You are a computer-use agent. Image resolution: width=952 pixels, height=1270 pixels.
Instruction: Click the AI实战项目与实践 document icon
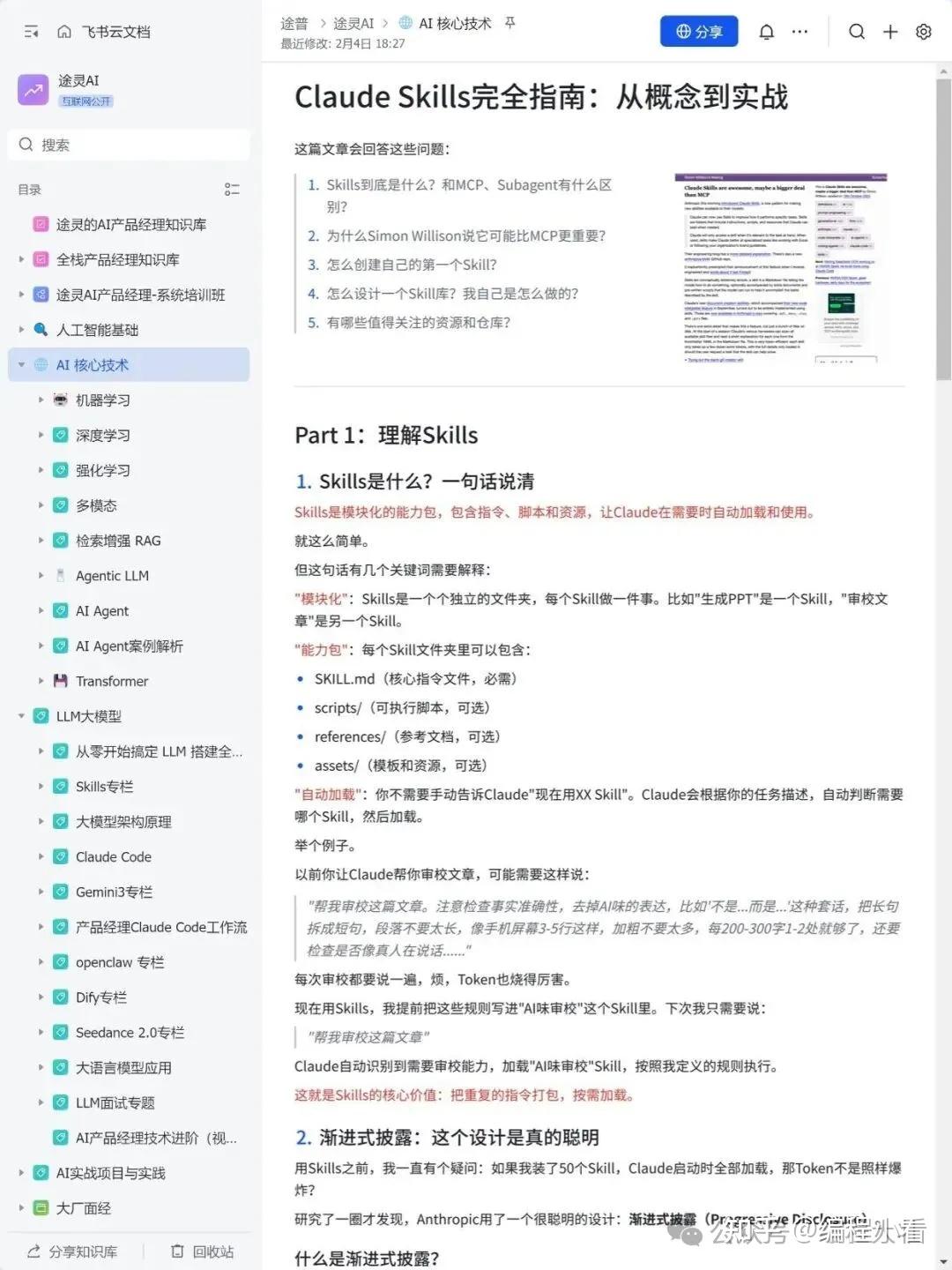(x=41, y=1173)
